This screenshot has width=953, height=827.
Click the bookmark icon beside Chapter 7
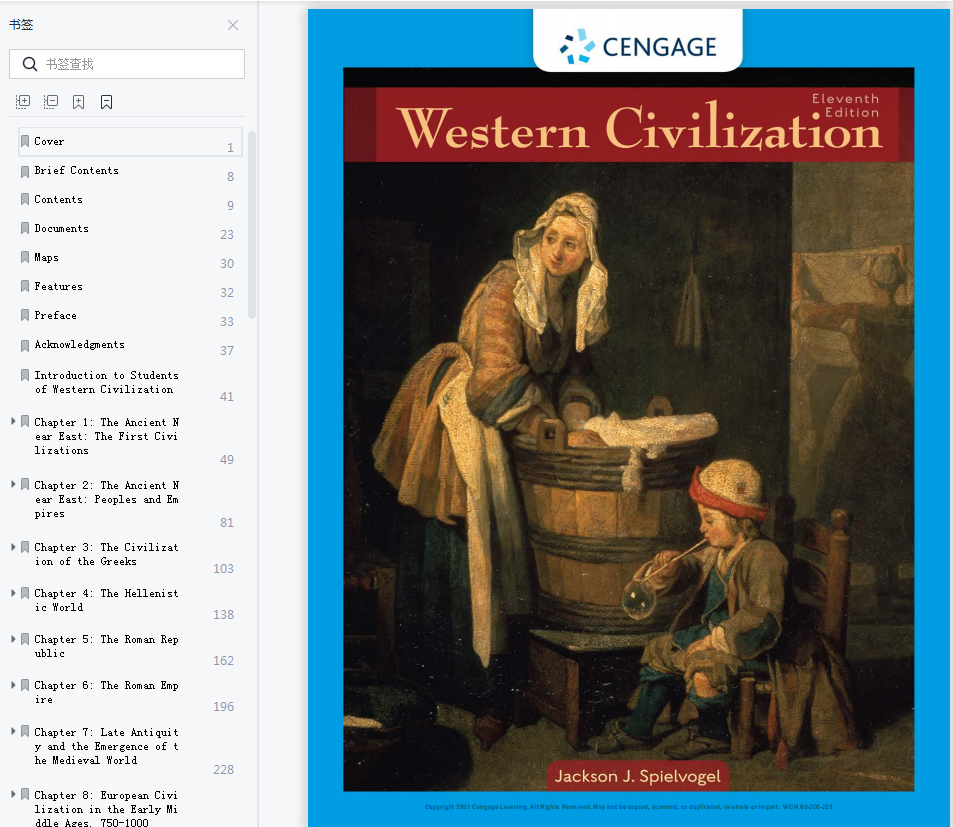(x=25, y=732)
